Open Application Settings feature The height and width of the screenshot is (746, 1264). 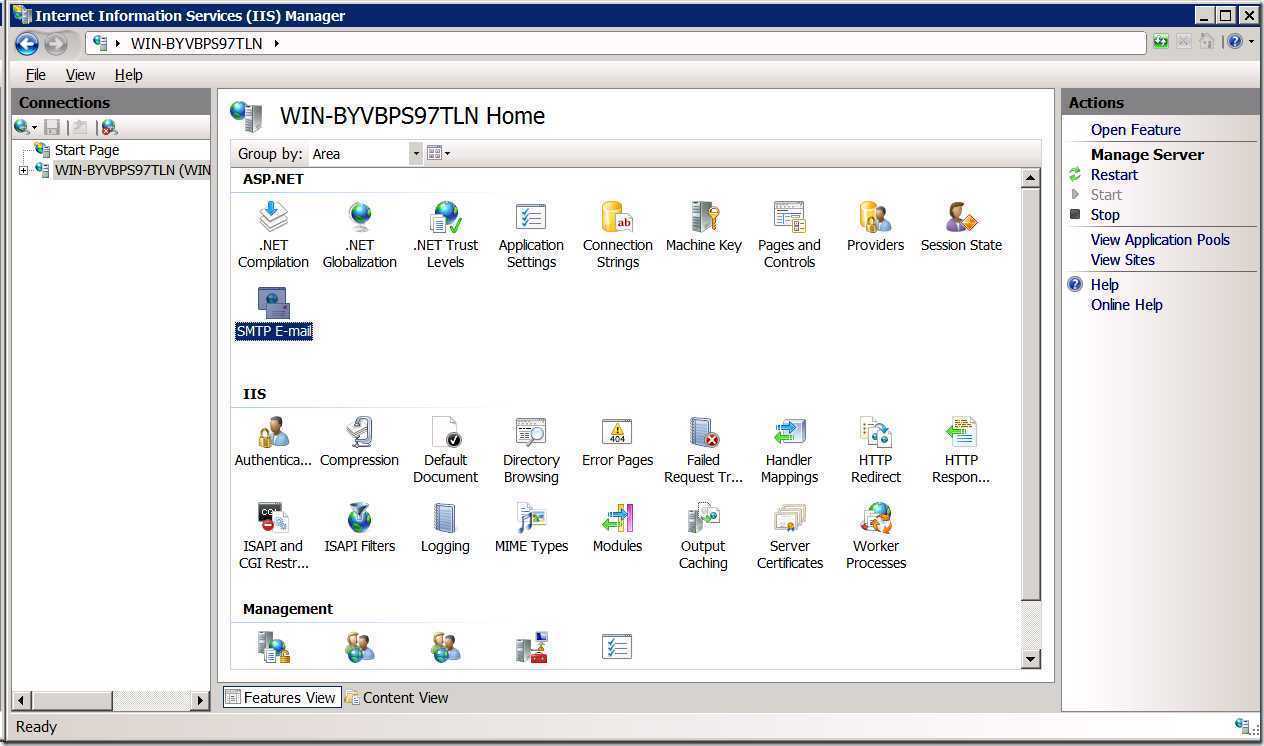click(531, 235)
